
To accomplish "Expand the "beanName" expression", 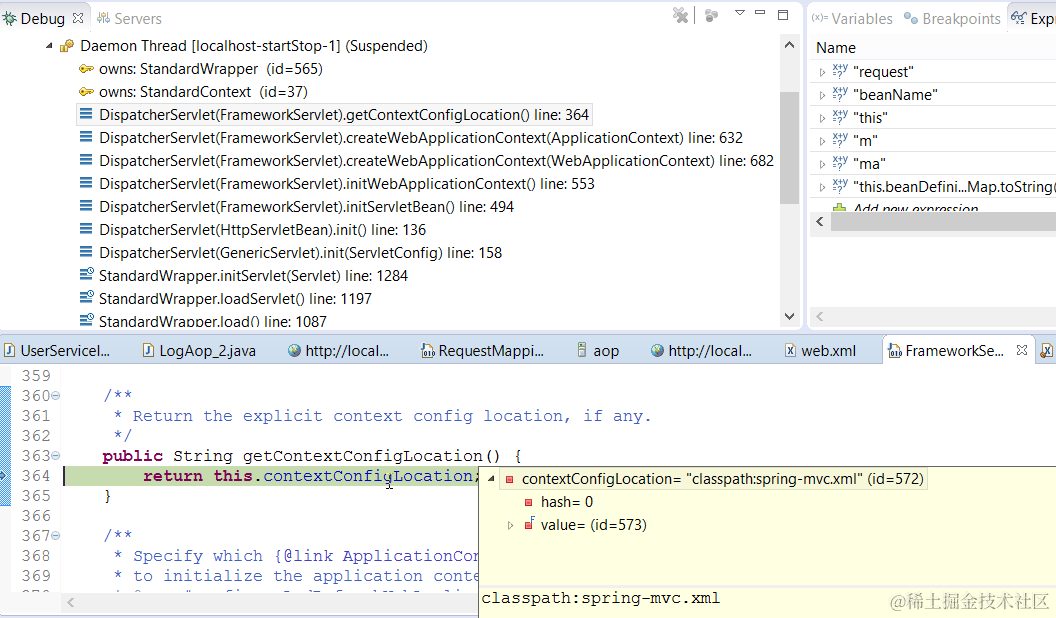I will point(822,95).
